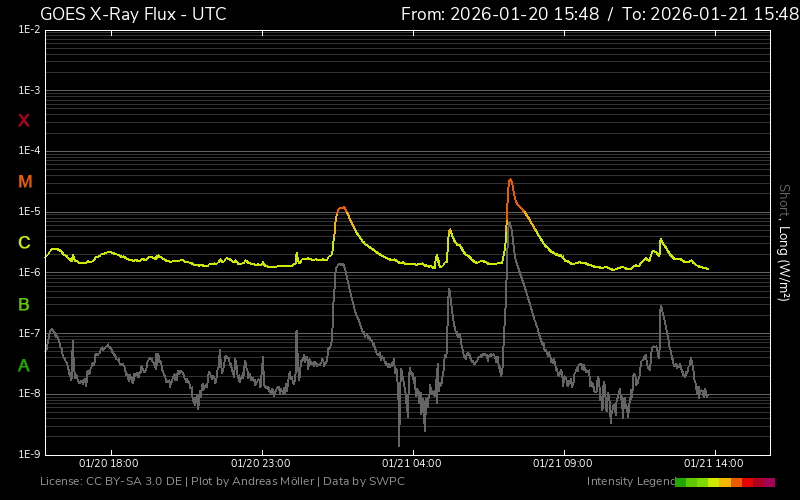The height and width of the screenshot is (500, 800).
Task: Click the 1E-5 y-axis label
Action: click(x=29, y=212)
